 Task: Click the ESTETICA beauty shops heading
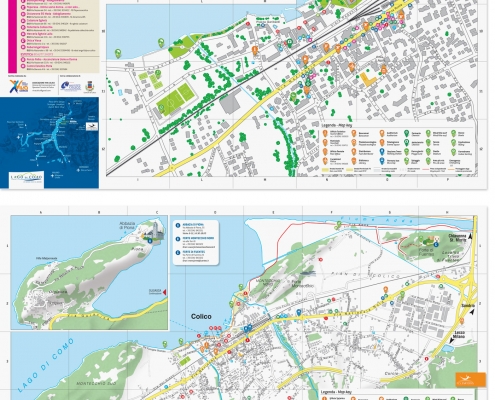(36, 53)
